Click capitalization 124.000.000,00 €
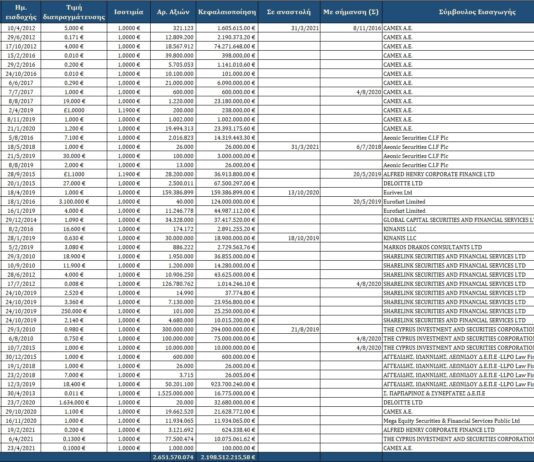534x462 pixels. [x=233, y=202]
